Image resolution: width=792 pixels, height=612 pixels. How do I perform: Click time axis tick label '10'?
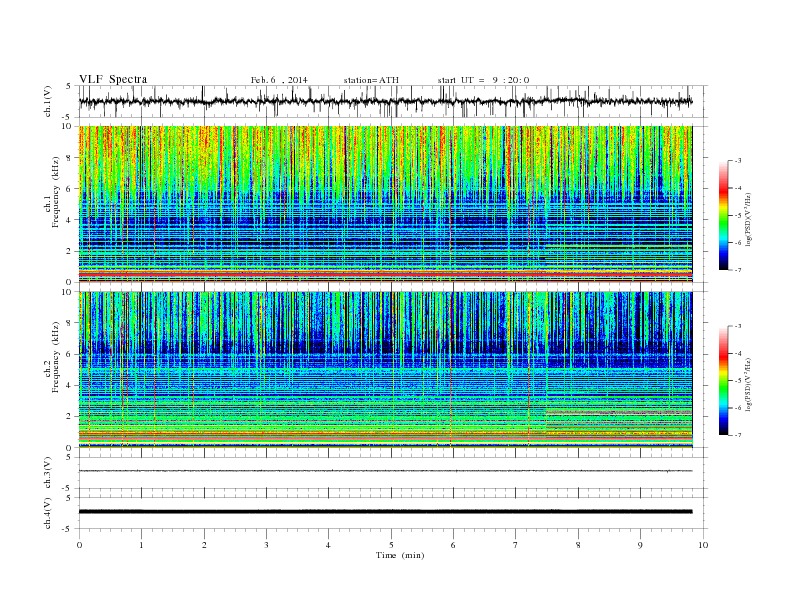point(703,545)
